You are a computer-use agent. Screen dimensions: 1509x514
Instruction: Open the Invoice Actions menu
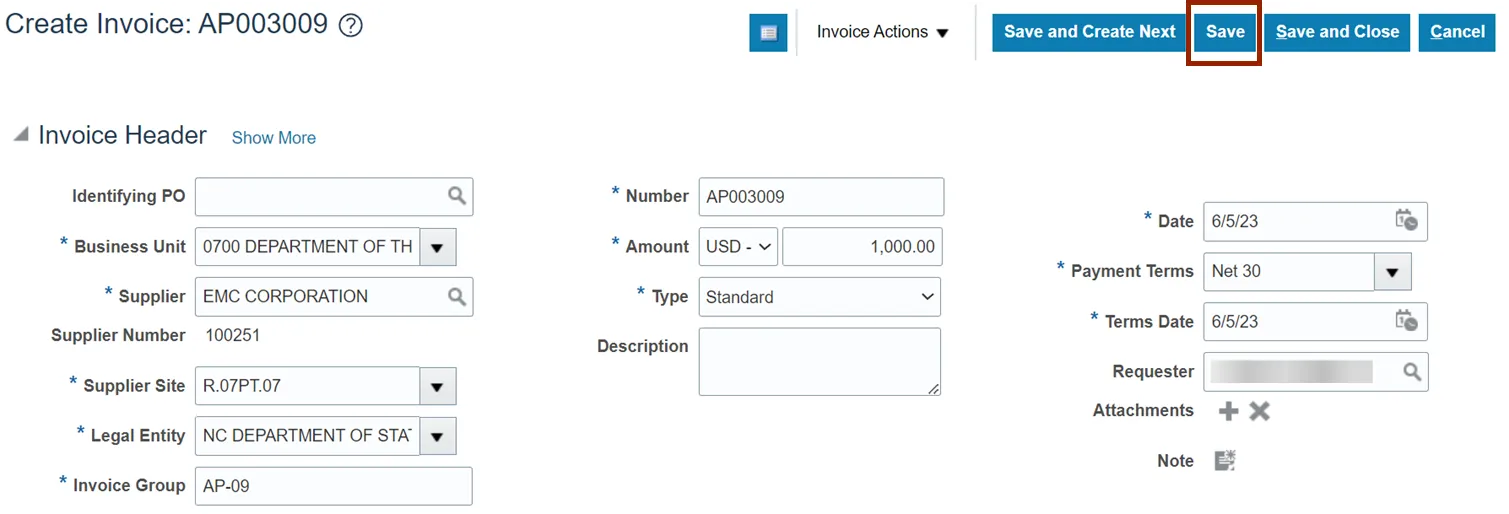(882, 32)
